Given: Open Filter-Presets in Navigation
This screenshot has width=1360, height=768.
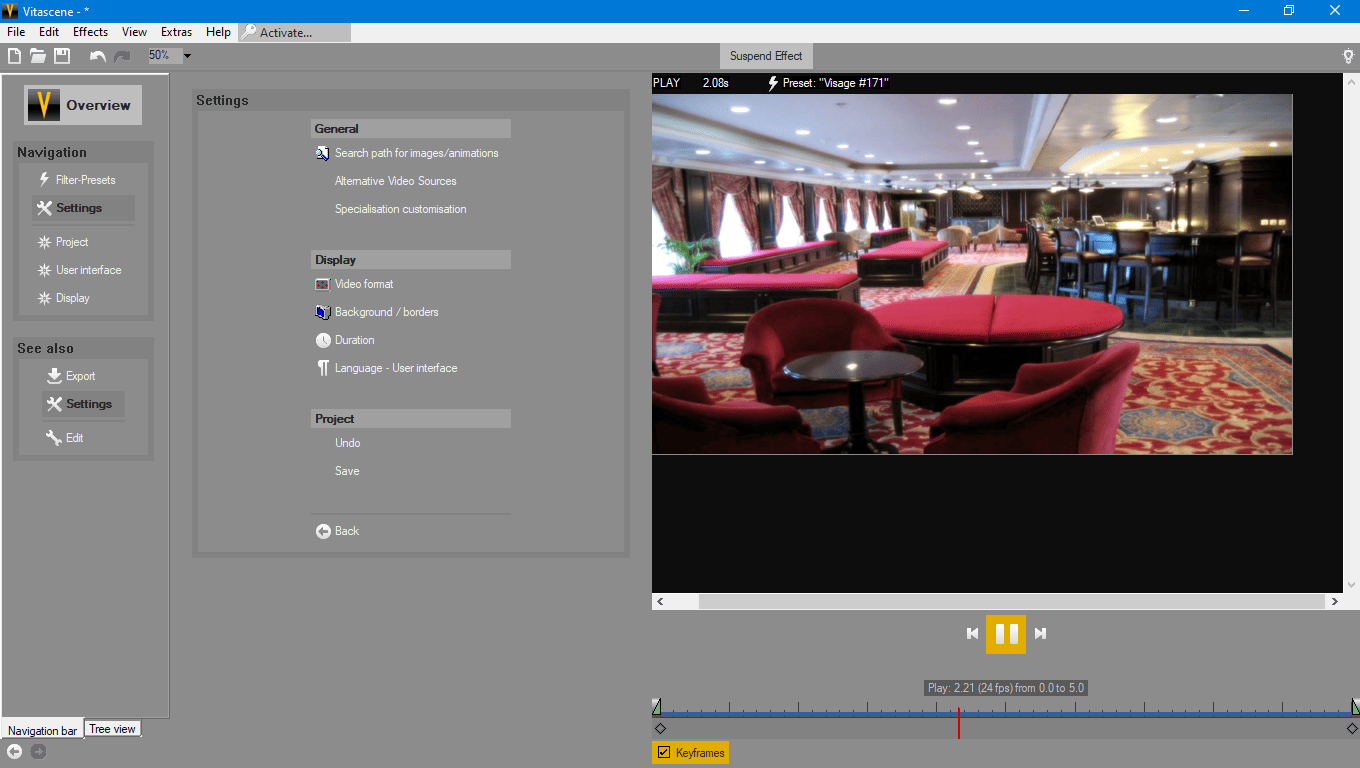Looking at the screenshot, I should 77,180.
